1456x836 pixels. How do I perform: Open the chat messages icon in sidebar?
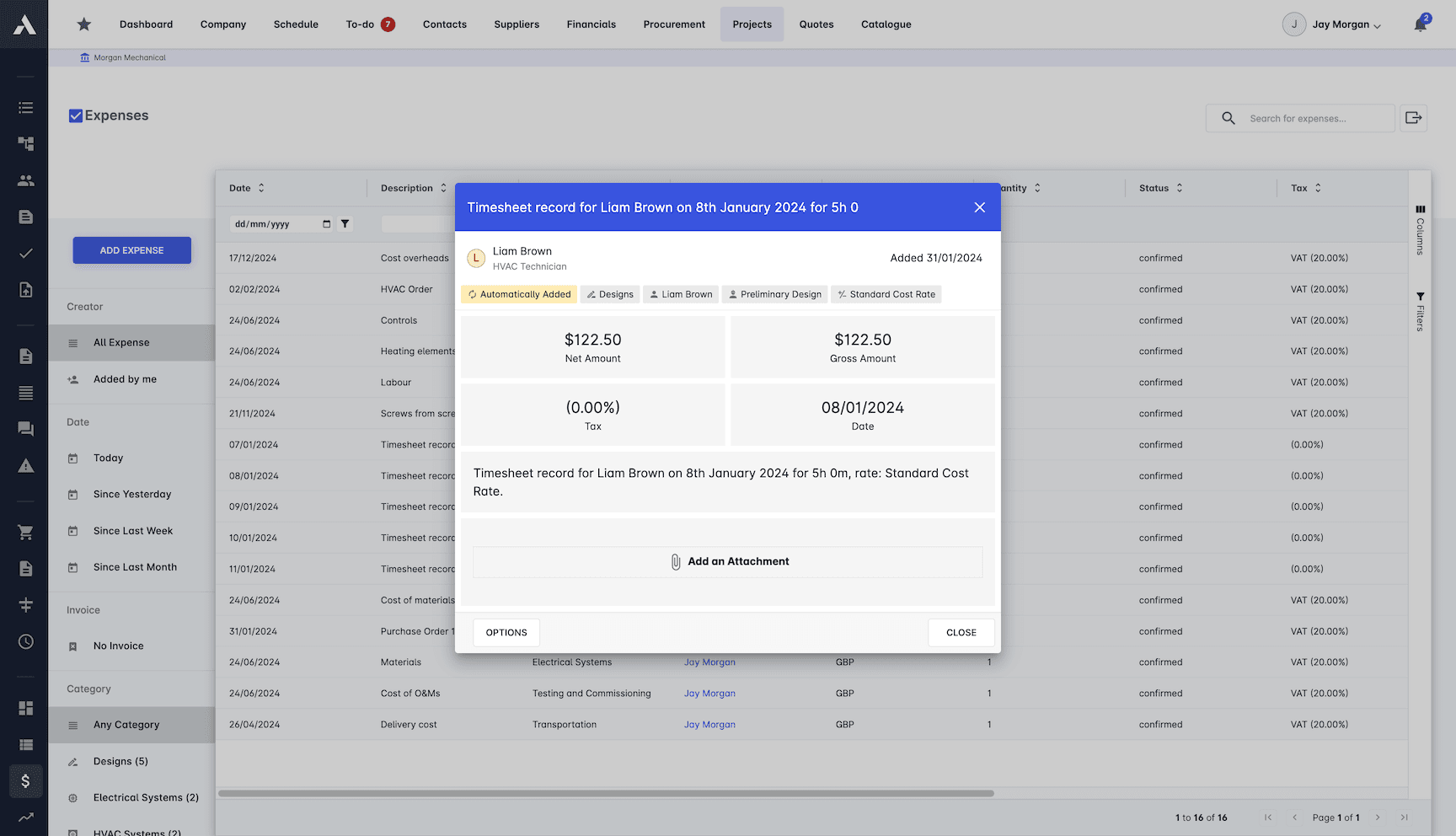(25, 429)
